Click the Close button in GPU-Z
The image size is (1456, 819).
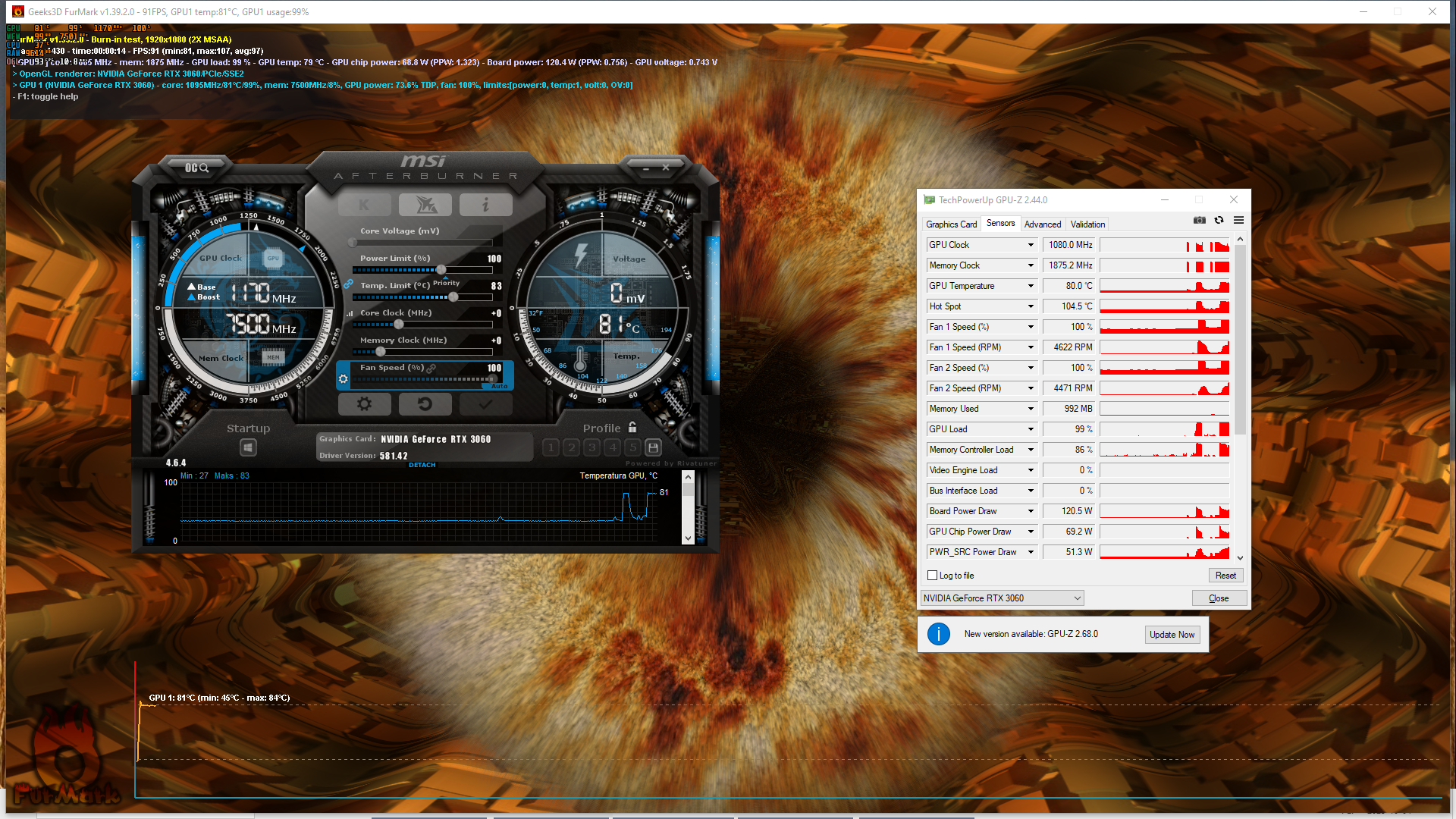point(1219,598)
